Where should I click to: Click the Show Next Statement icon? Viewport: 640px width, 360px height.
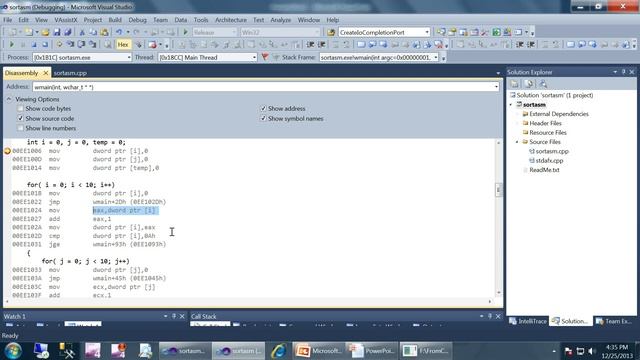(x=59, y=44)
